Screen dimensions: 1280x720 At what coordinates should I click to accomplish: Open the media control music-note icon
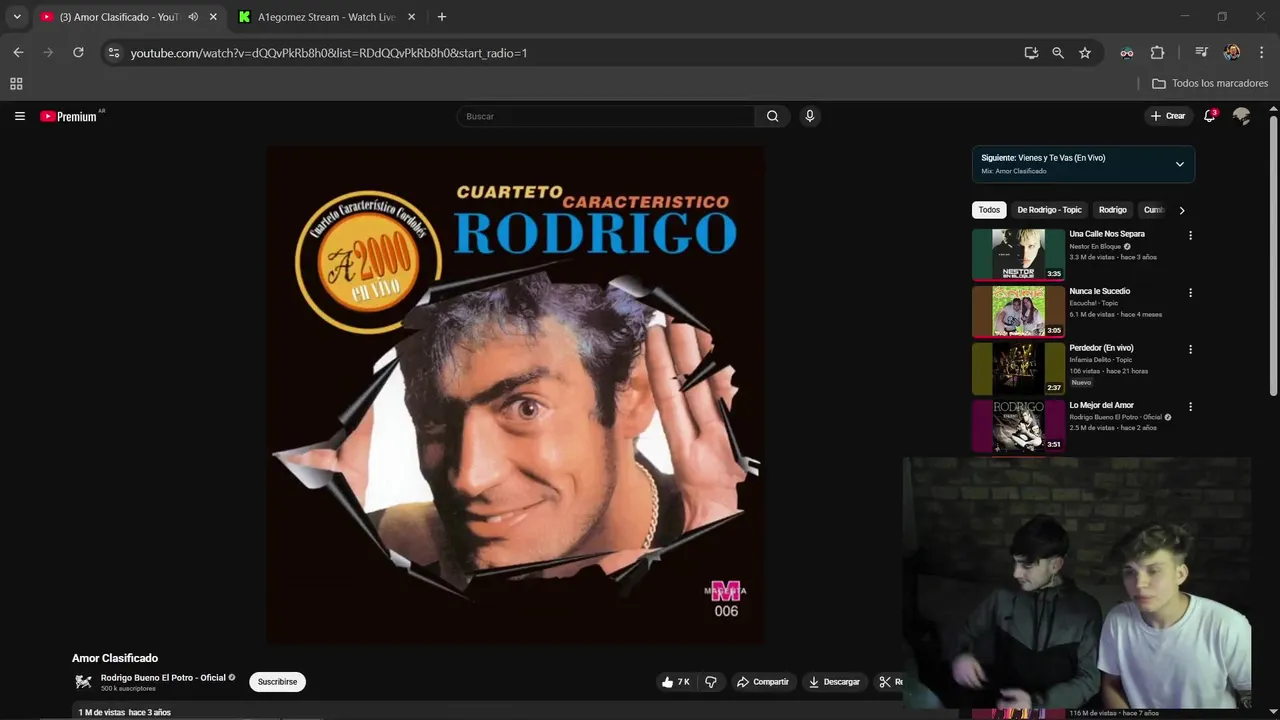(x=1202, y=53)
